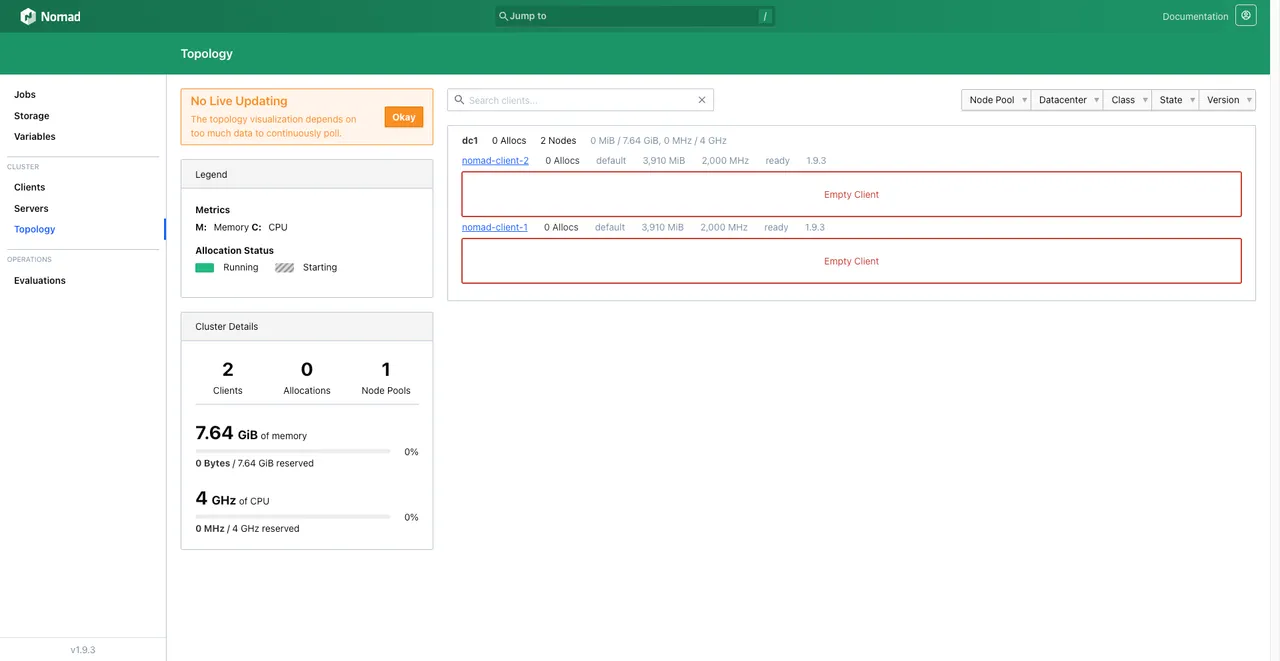This screenshot has width=1280, height=661.
Task: Dismiss the warning with the Okay button
Action: tap(404, 117)
